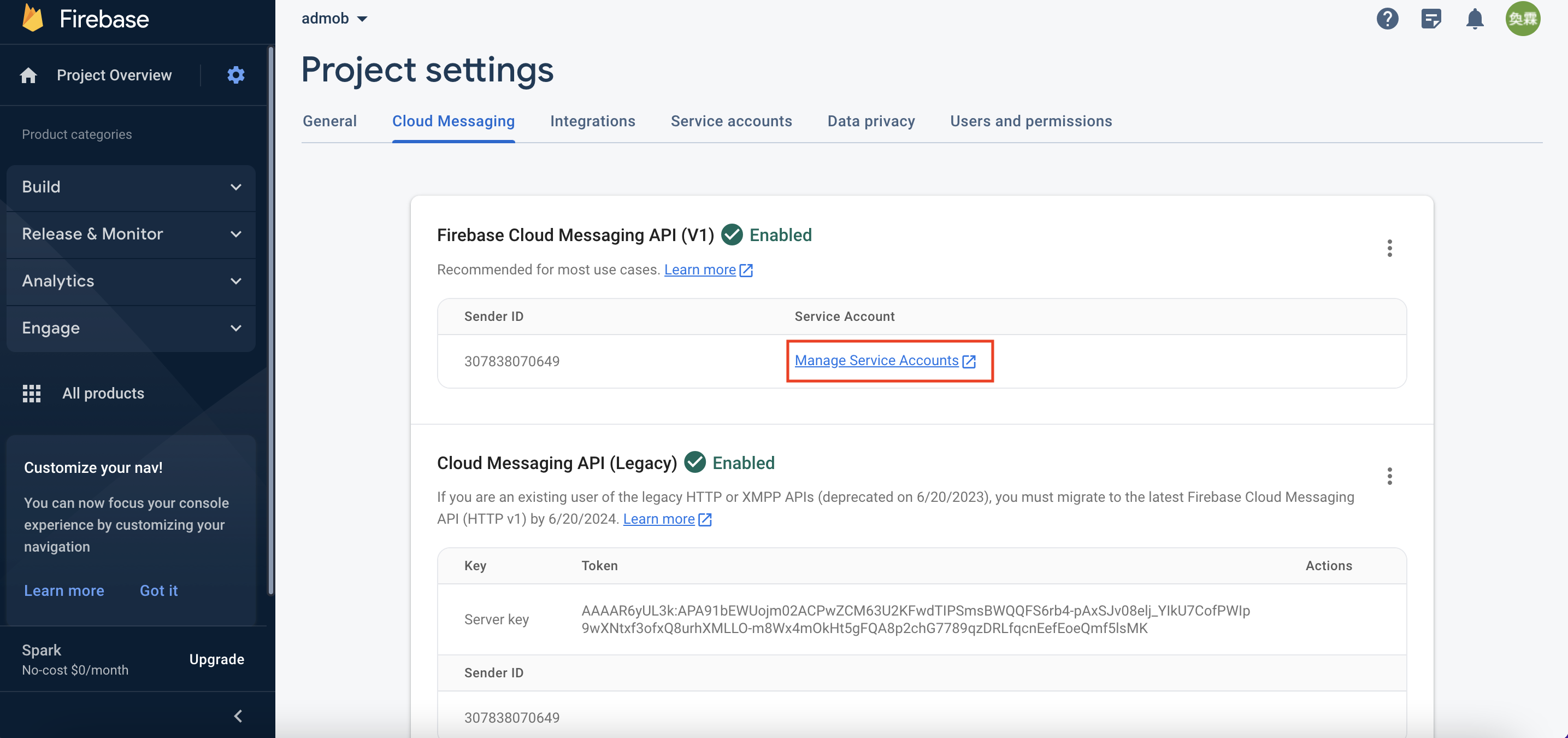1568x738 pixels.
Task: Collapse the sidebar with the arrow
Action: [x=238, y=716]
